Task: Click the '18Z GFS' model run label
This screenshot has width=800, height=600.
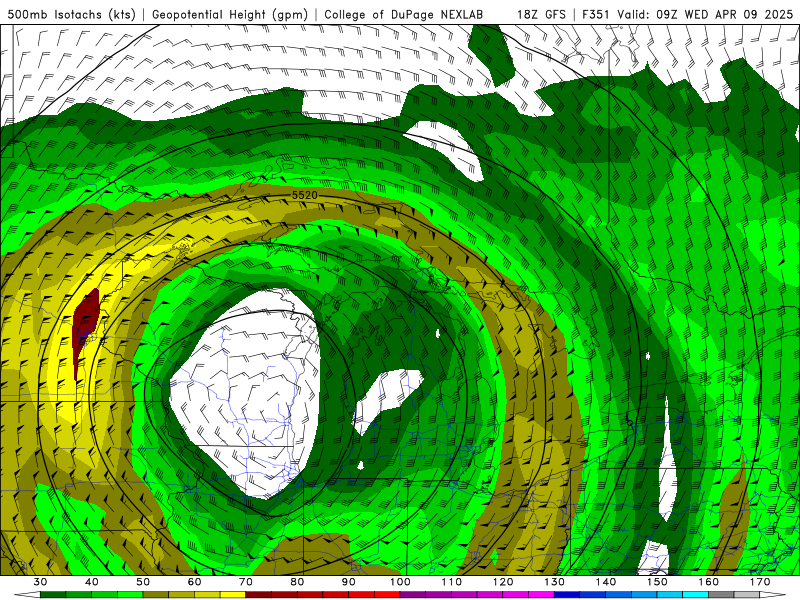Action: coord(541,15)
